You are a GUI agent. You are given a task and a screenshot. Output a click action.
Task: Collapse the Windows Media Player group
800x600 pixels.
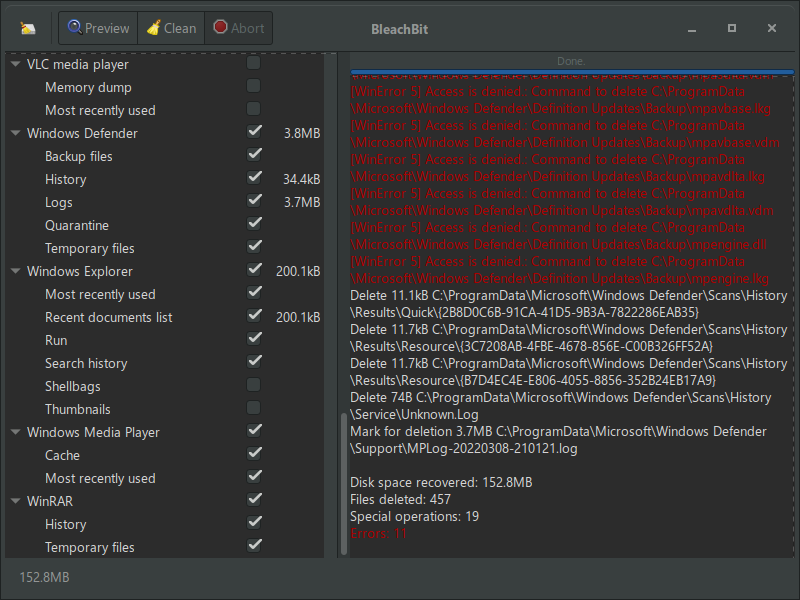[16, 432]
